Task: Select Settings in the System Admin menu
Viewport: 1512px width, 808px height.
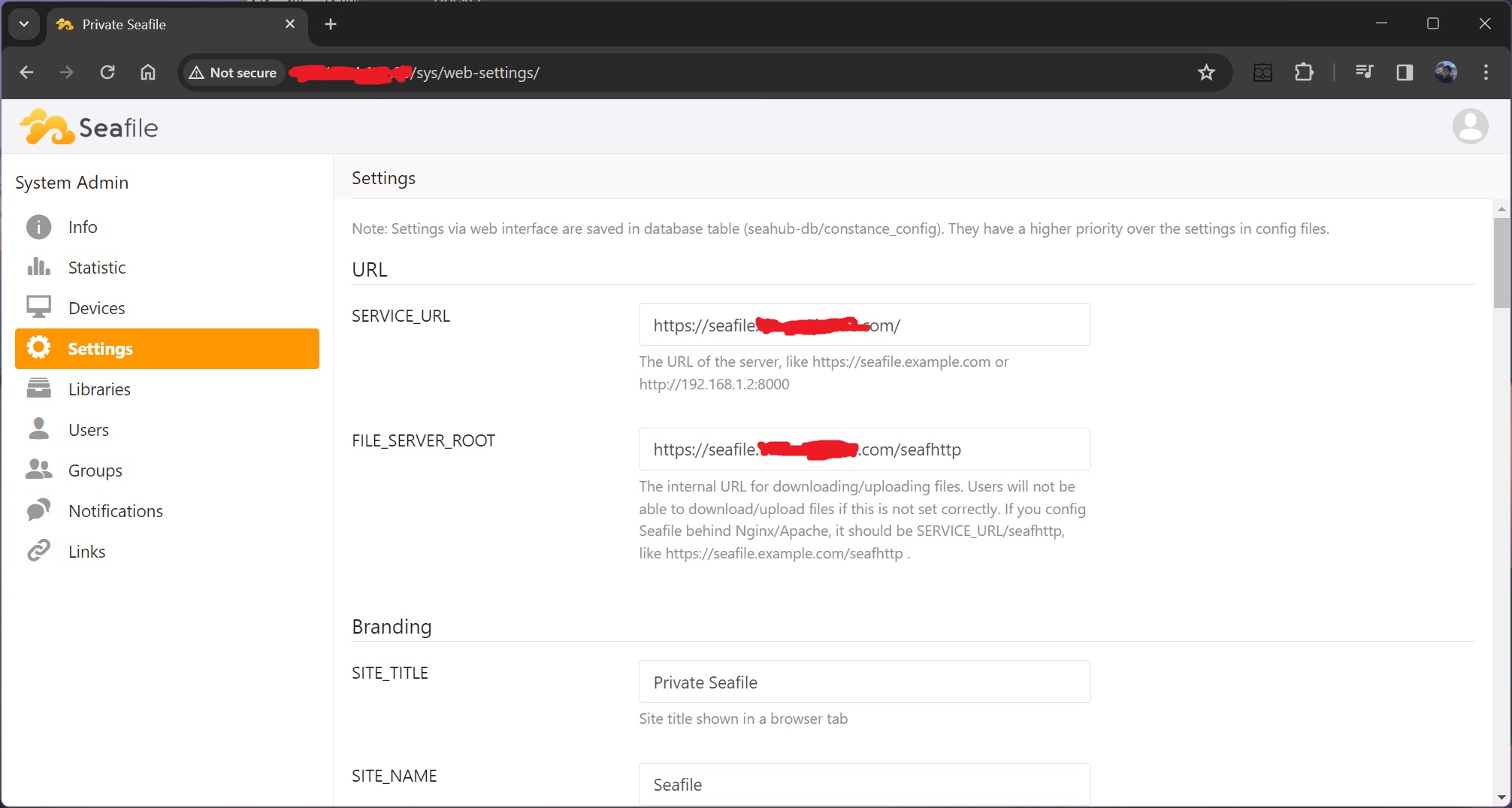Action: point(100,347)
